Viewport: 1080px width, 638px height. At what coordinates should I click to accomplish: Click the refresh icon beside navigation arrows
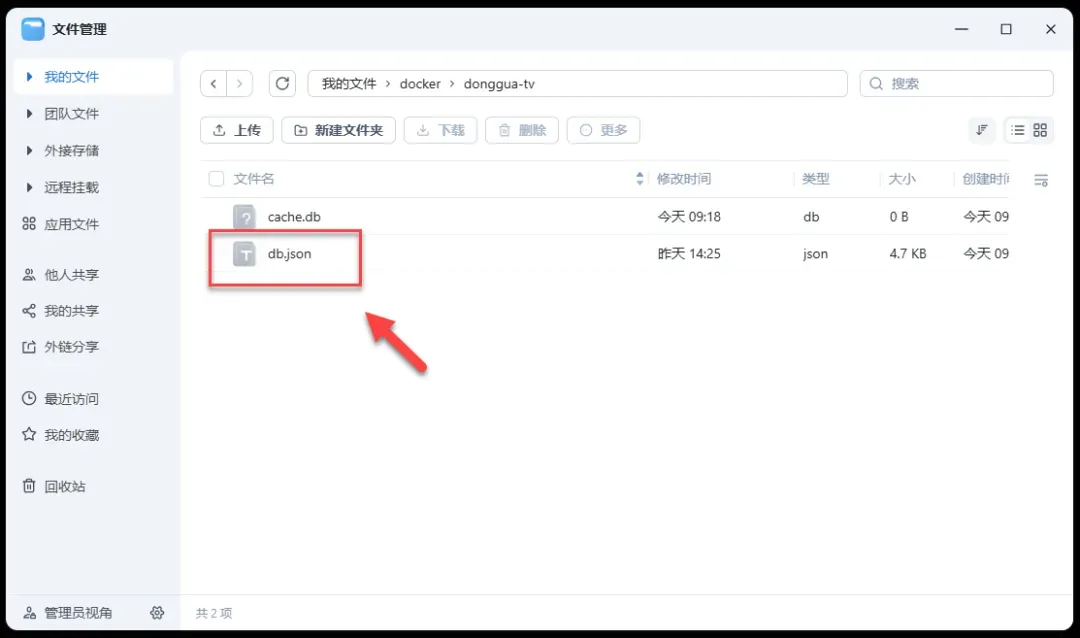(283, 84)
